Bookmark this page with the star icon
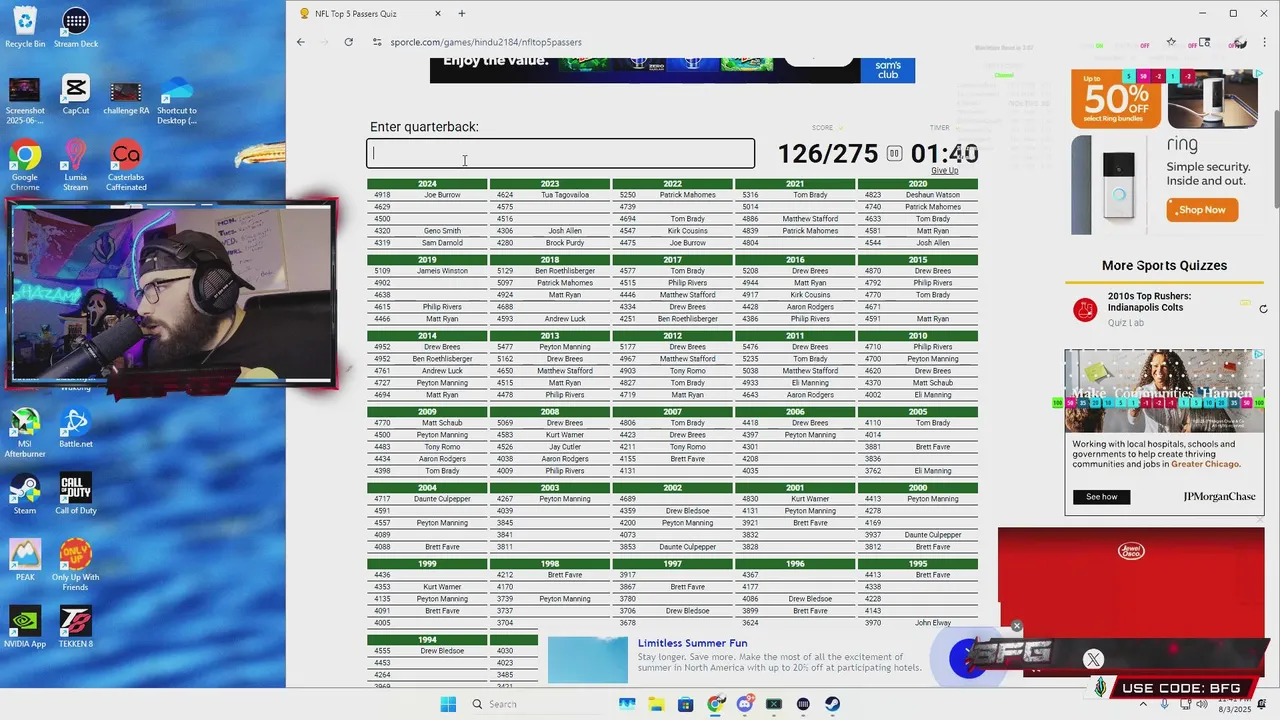Screen dimensions: 1280x720 click(1171, 43)
